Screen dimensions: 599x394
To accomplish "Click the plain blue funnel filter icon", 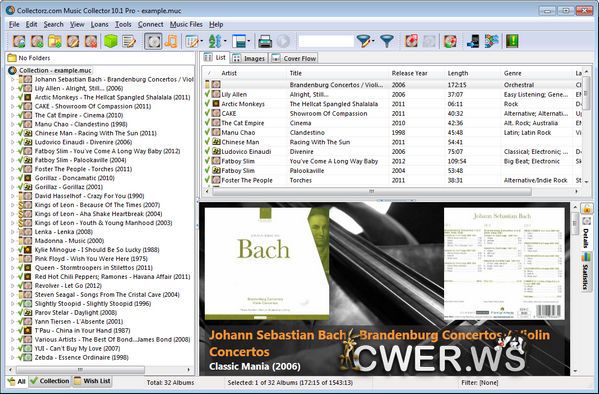I will [x=387, y=41].
